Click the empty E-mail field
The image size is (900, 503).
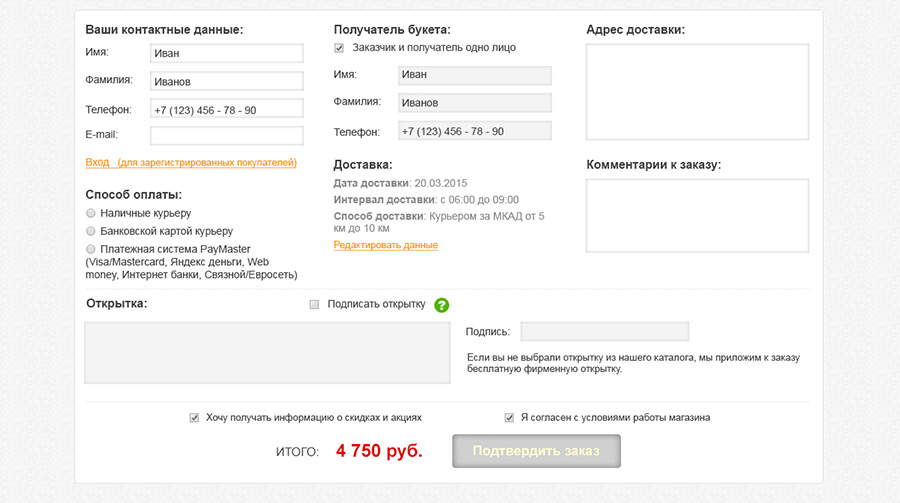click(x=226, y=136)
